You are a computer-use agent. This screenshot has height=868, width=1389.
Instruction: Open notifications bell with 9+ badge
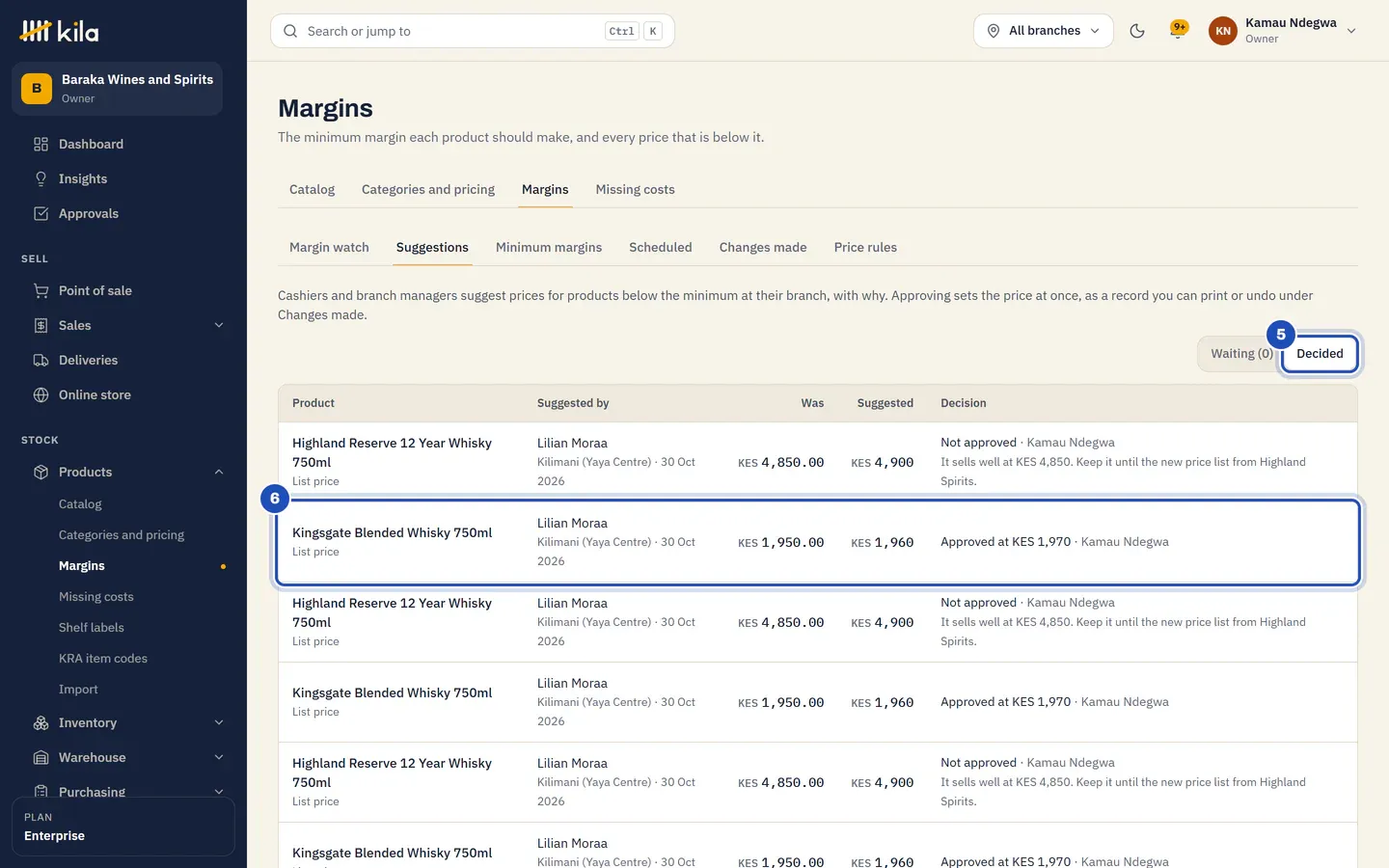pos(1178,31)
